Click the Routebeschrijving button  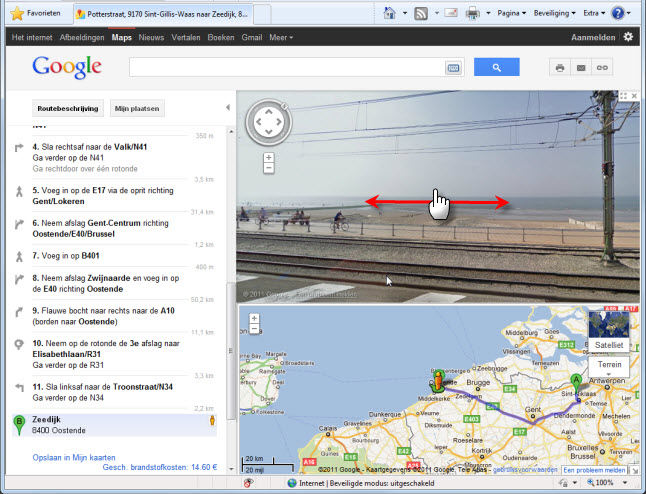click(68, 108)
